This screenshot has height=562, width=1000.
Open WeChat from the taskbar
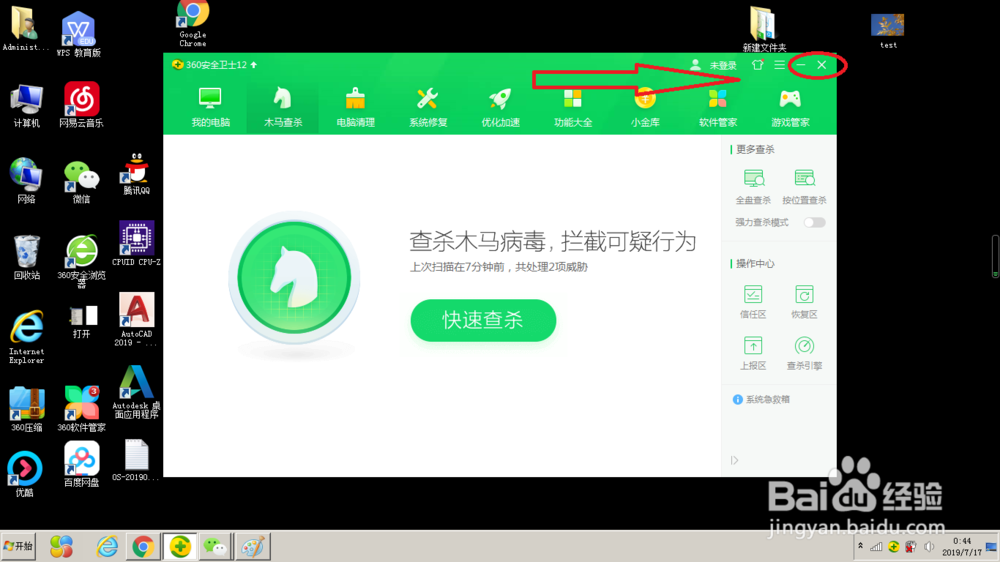(216, 547)
